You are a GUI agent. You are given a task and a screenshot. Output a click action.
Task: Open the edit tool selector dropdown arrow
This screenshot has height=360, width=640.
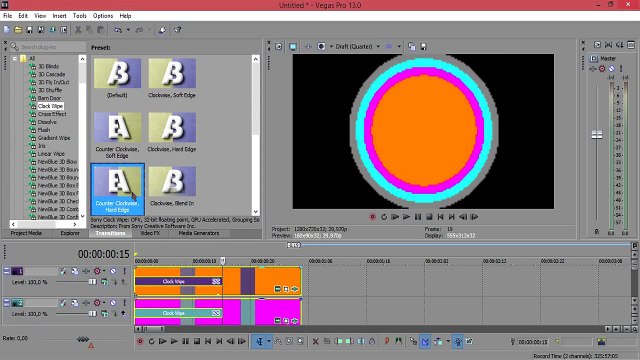[269, 341]
